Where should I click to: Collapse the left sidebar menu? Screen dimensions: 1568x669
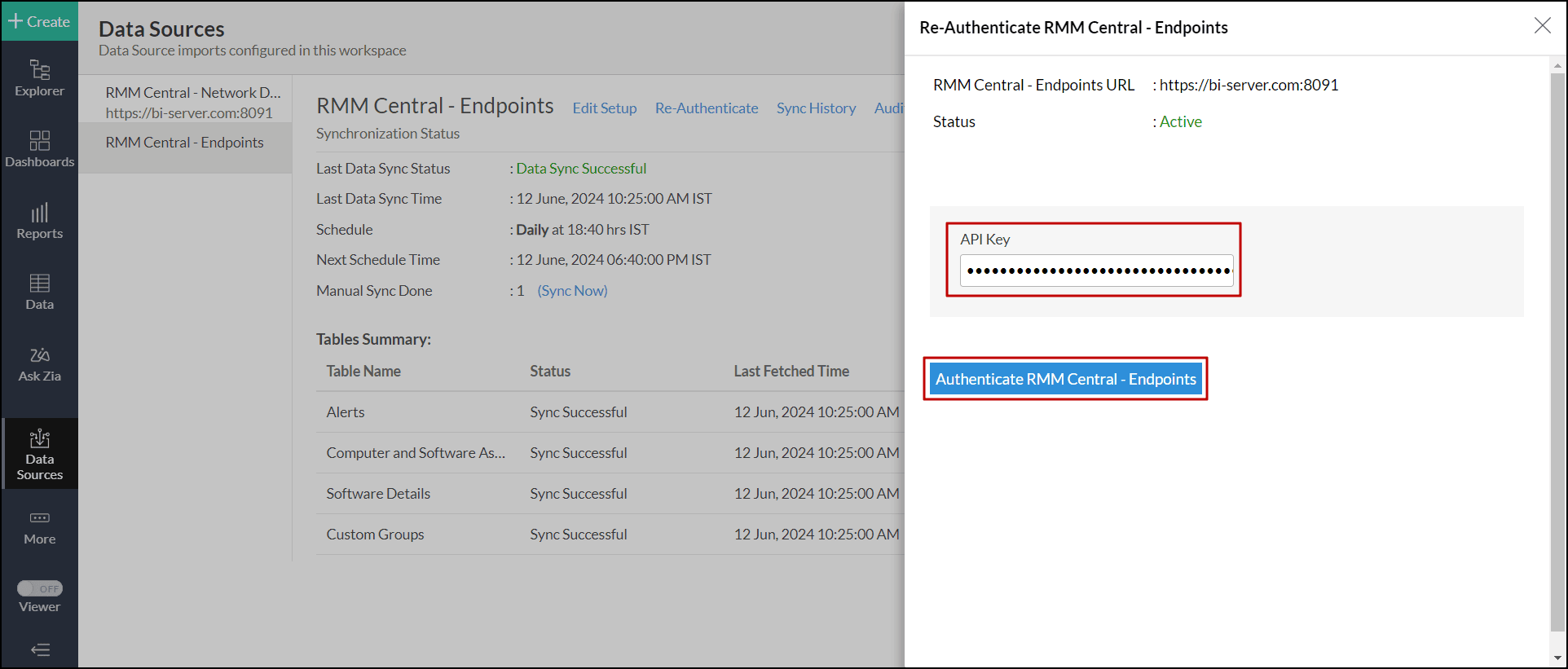tap(39, 649)
